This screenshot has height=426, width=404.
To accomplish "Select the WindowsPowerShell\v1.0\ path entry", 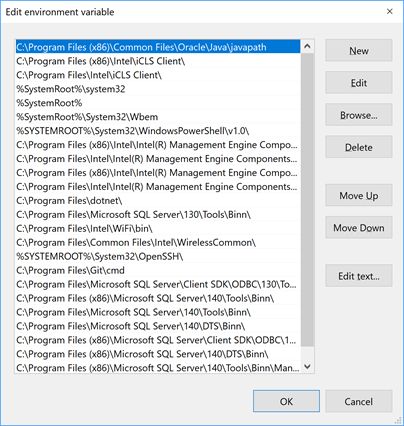I will pyautogui.click(x=158, y=131).
